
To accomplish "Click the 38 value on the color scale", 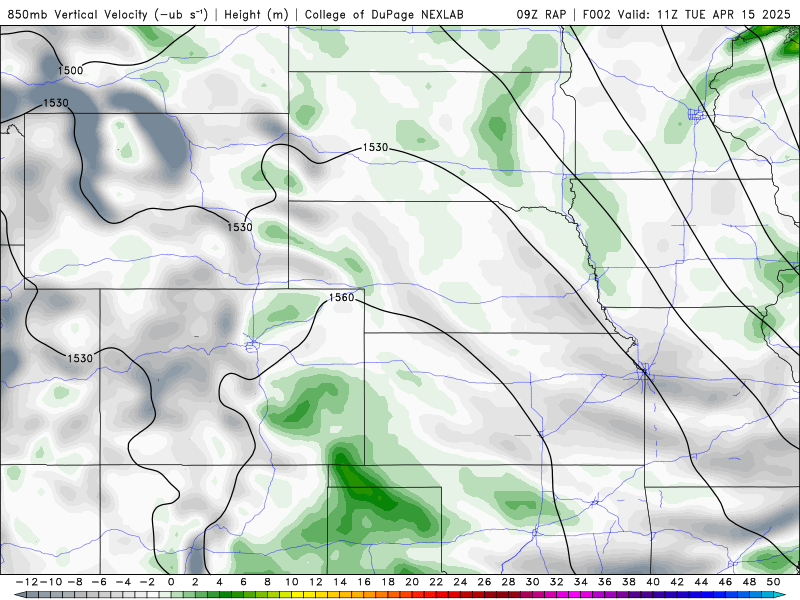I will pyautogui.click(x=629, y=582).
